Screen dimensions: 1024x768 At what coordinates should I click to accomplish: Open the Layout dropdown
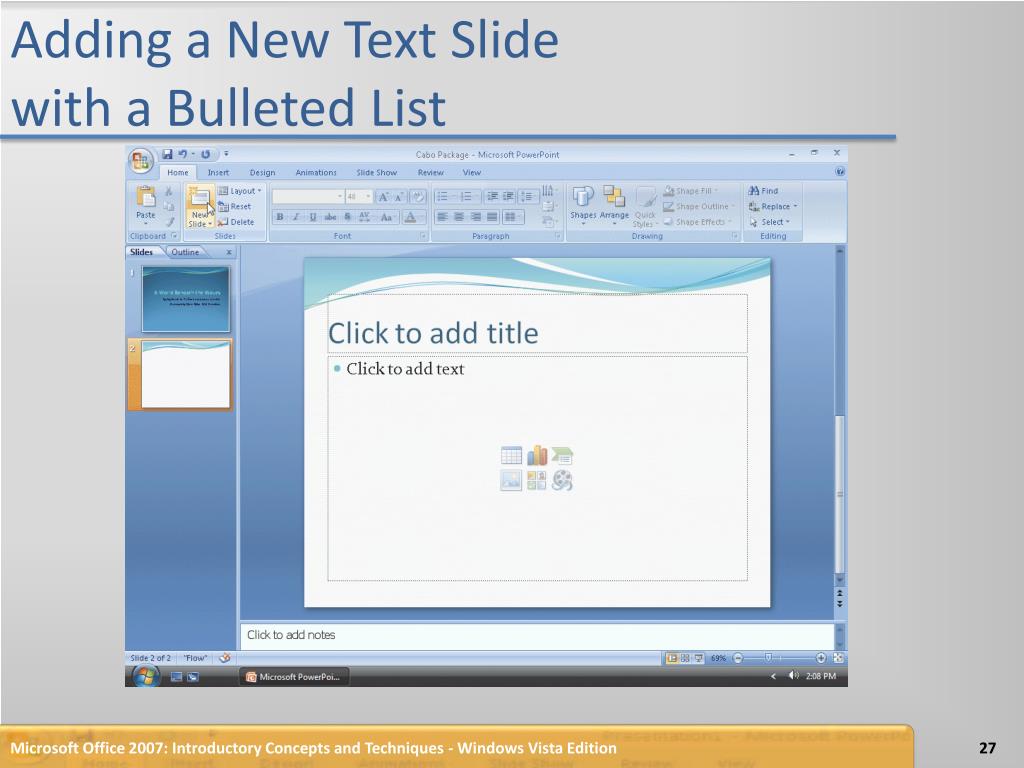(x=239, y=191)
